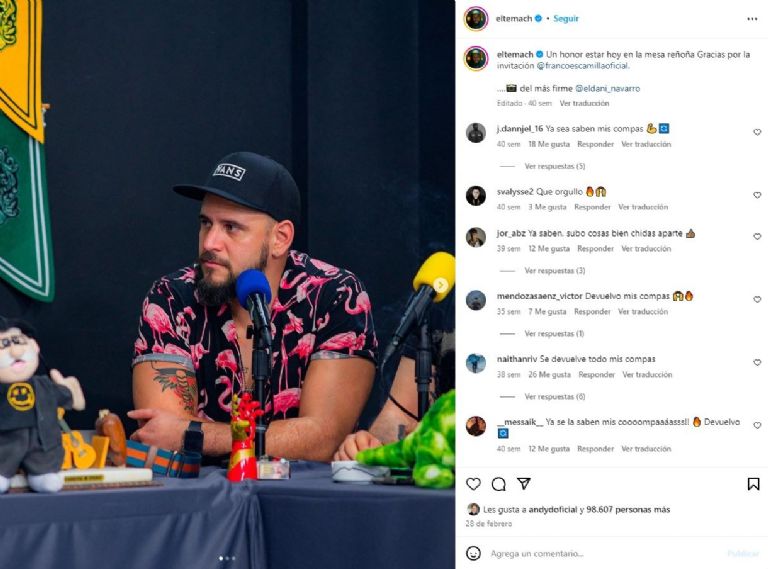
Task: Open eltemach profile avatar in header
Action: [x=476, y=19]
